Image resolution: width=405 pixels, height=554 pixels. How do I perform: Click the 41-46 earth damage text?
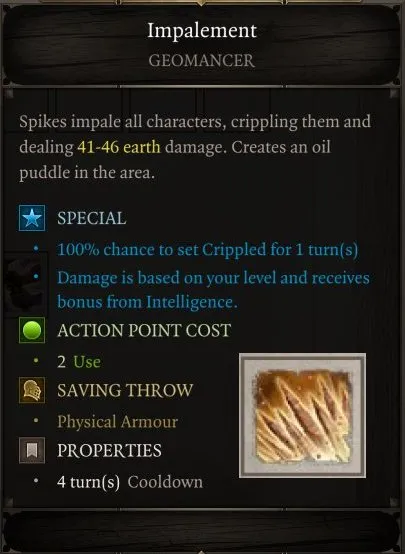click(x=119, y=147)
